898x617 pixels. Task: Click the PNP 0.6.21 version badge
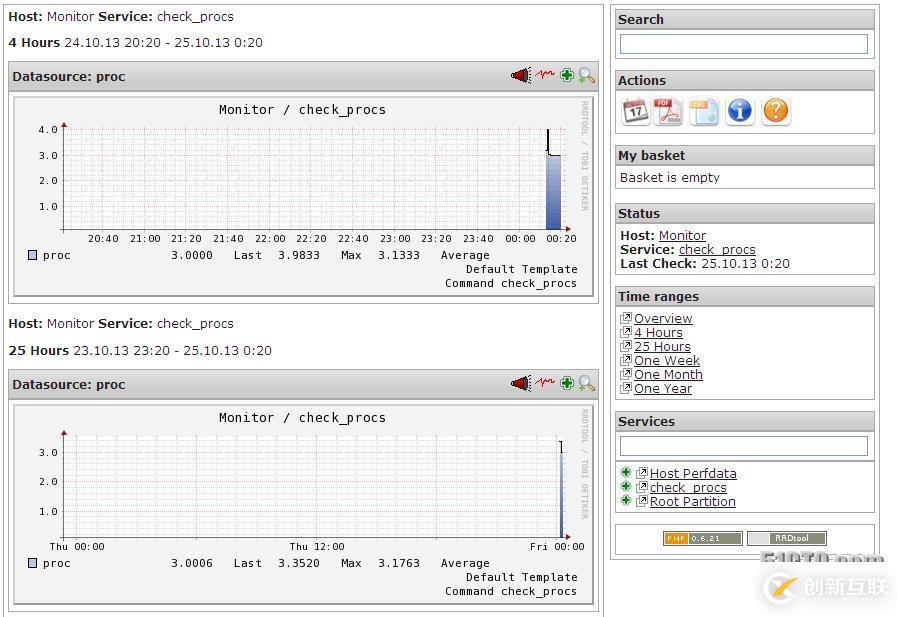tap(703, 538)
